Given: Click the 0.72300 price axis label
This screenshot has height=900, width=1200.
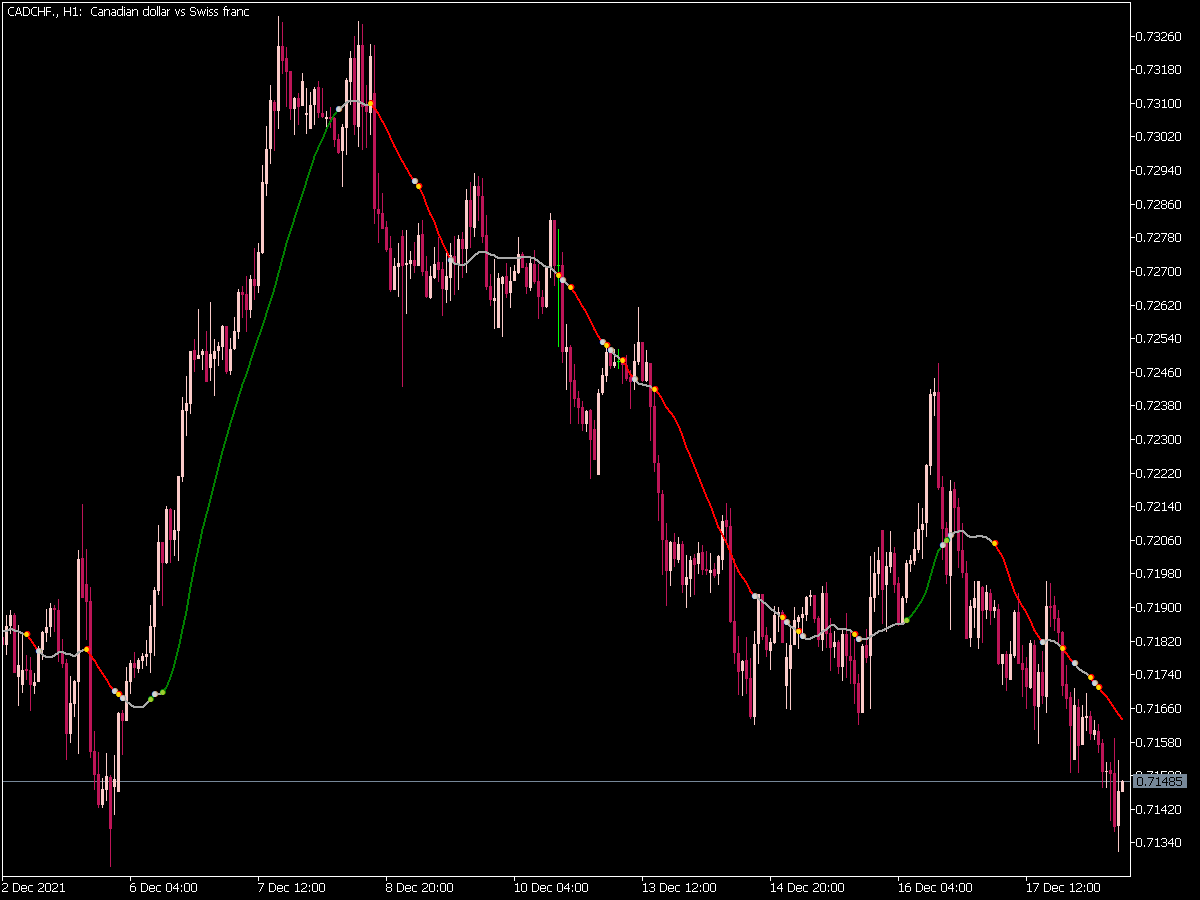Looking at the screenshot, I should click(x=1158, y=439).
